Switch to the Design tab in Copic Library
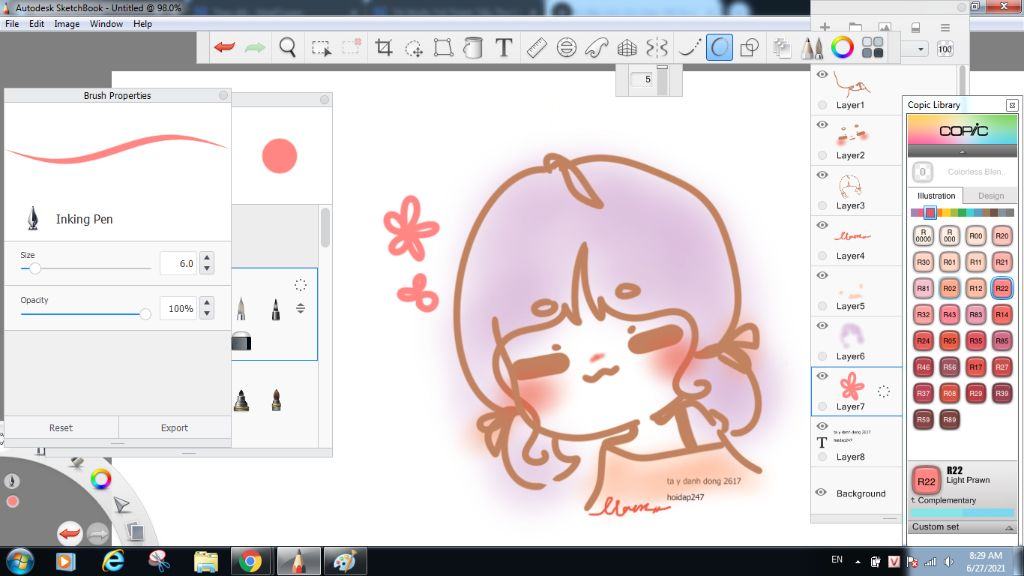This screenshot has height=576, width=1024. [x=991, y=196]
